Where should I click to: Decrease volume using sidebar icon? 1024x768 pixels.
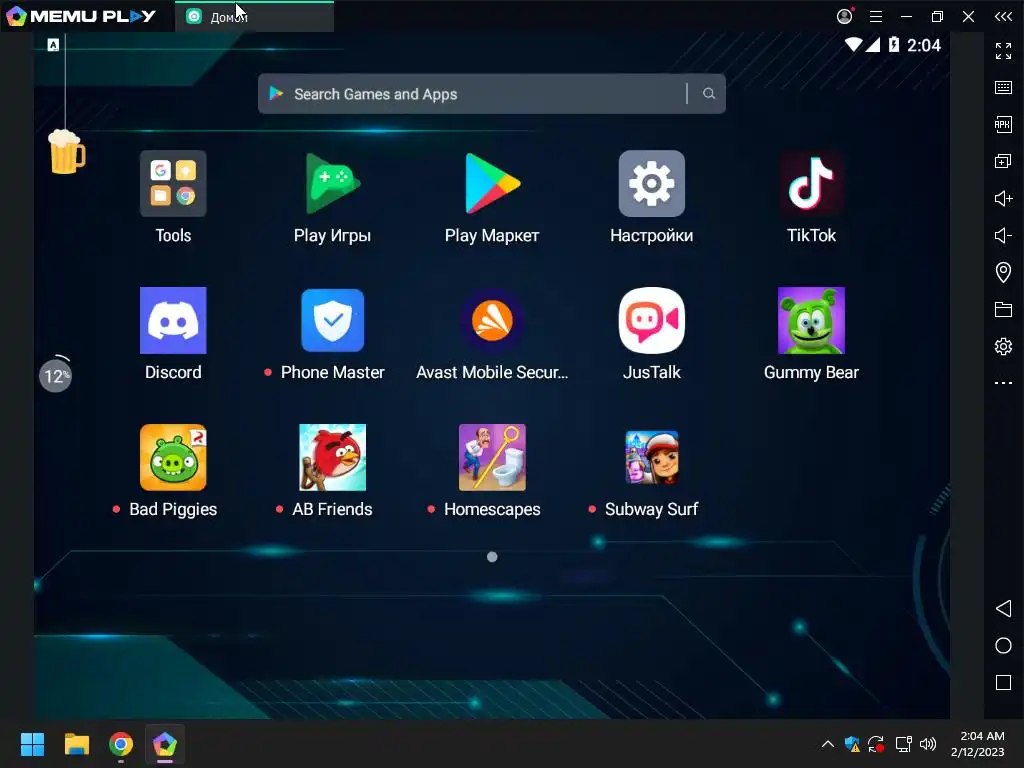1003,235
